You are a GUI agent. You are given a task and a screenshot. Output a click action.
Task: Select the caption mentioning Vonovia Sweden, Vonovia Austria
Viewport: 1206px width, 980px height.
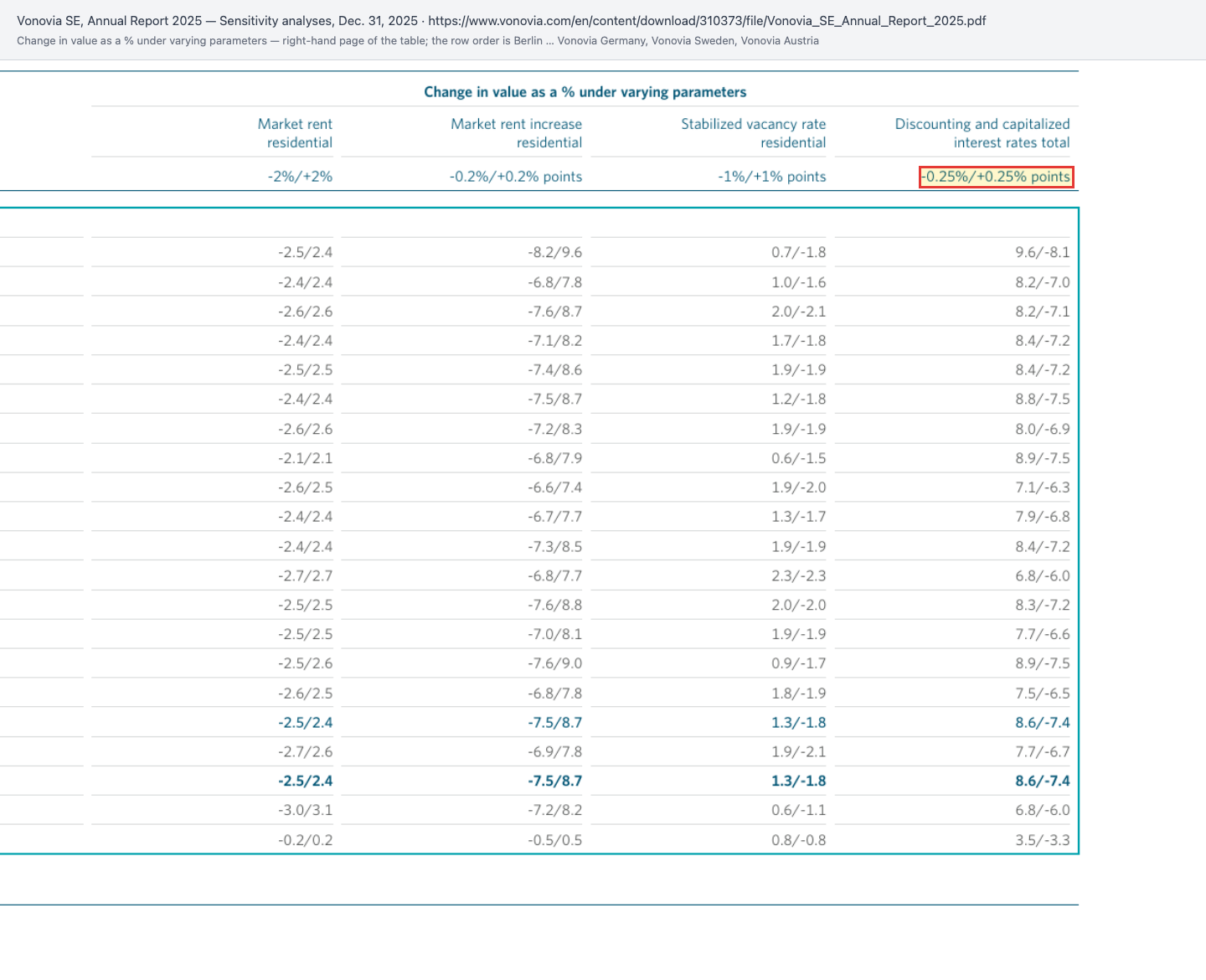[418, 41]
